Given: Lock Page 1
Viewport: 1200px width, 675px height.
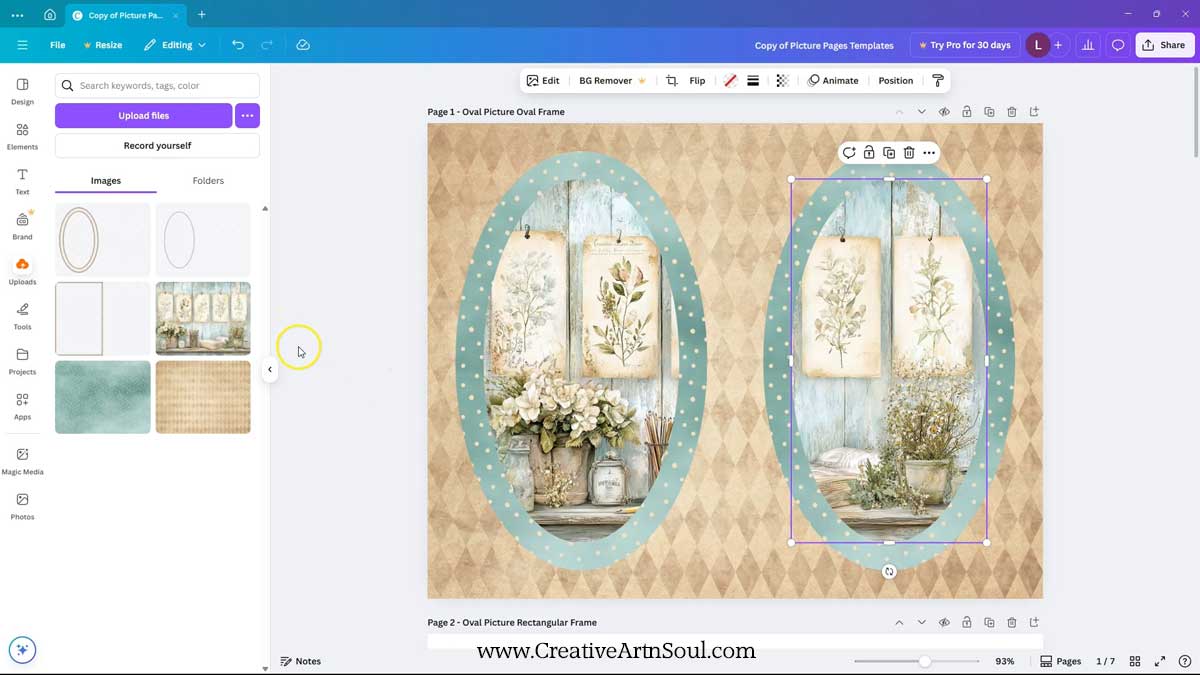Looking at the screenshot, I should [x=967, y=112].
